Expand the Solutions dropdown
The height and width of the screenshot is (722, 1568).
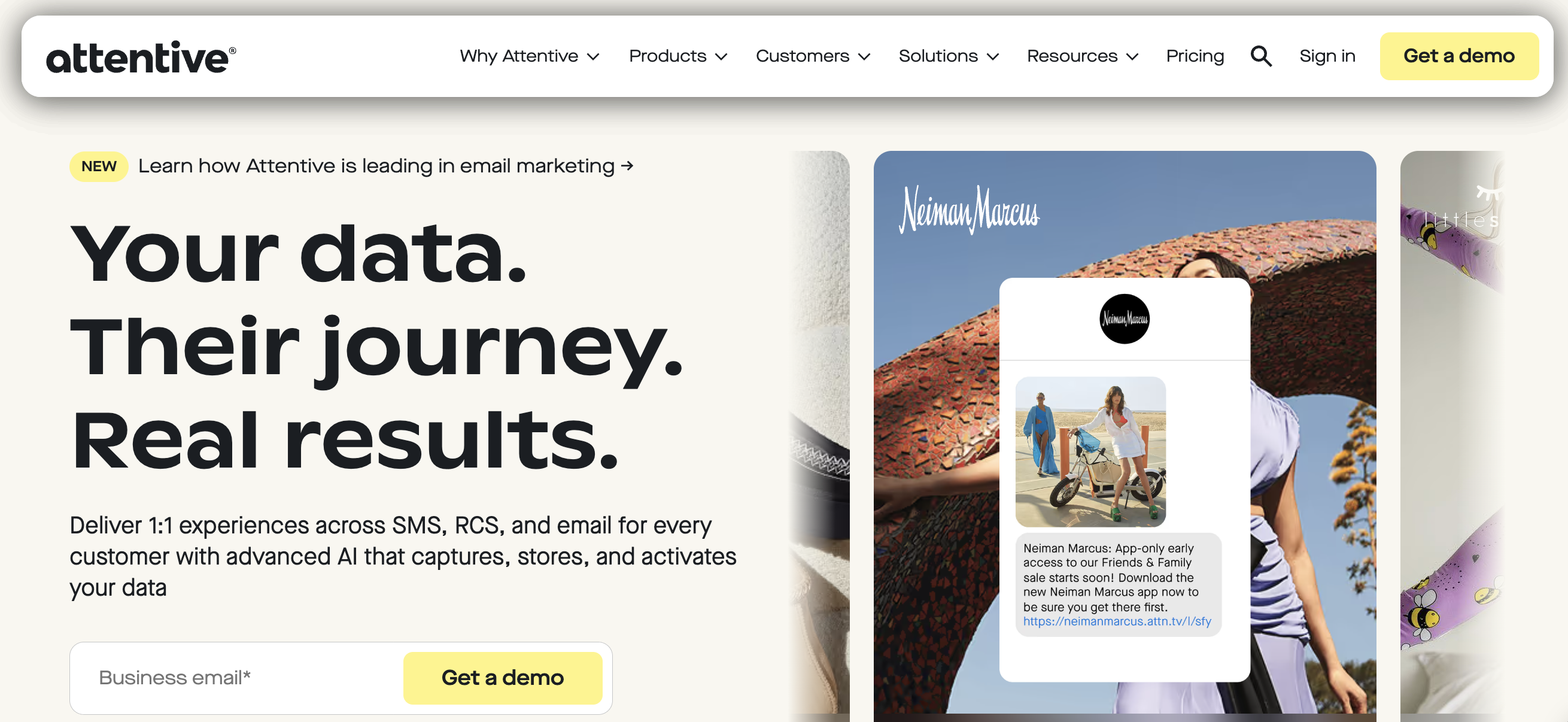click(949, 56)
